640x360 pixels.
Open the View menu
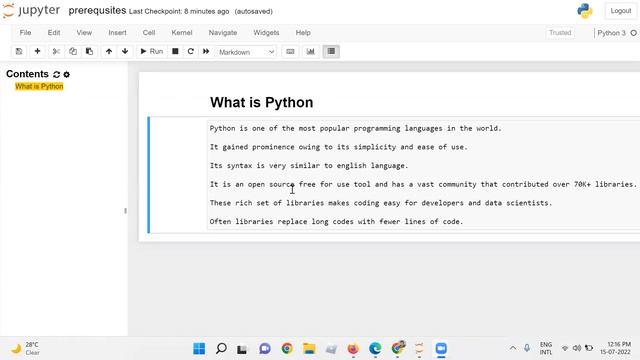[84, 33]
